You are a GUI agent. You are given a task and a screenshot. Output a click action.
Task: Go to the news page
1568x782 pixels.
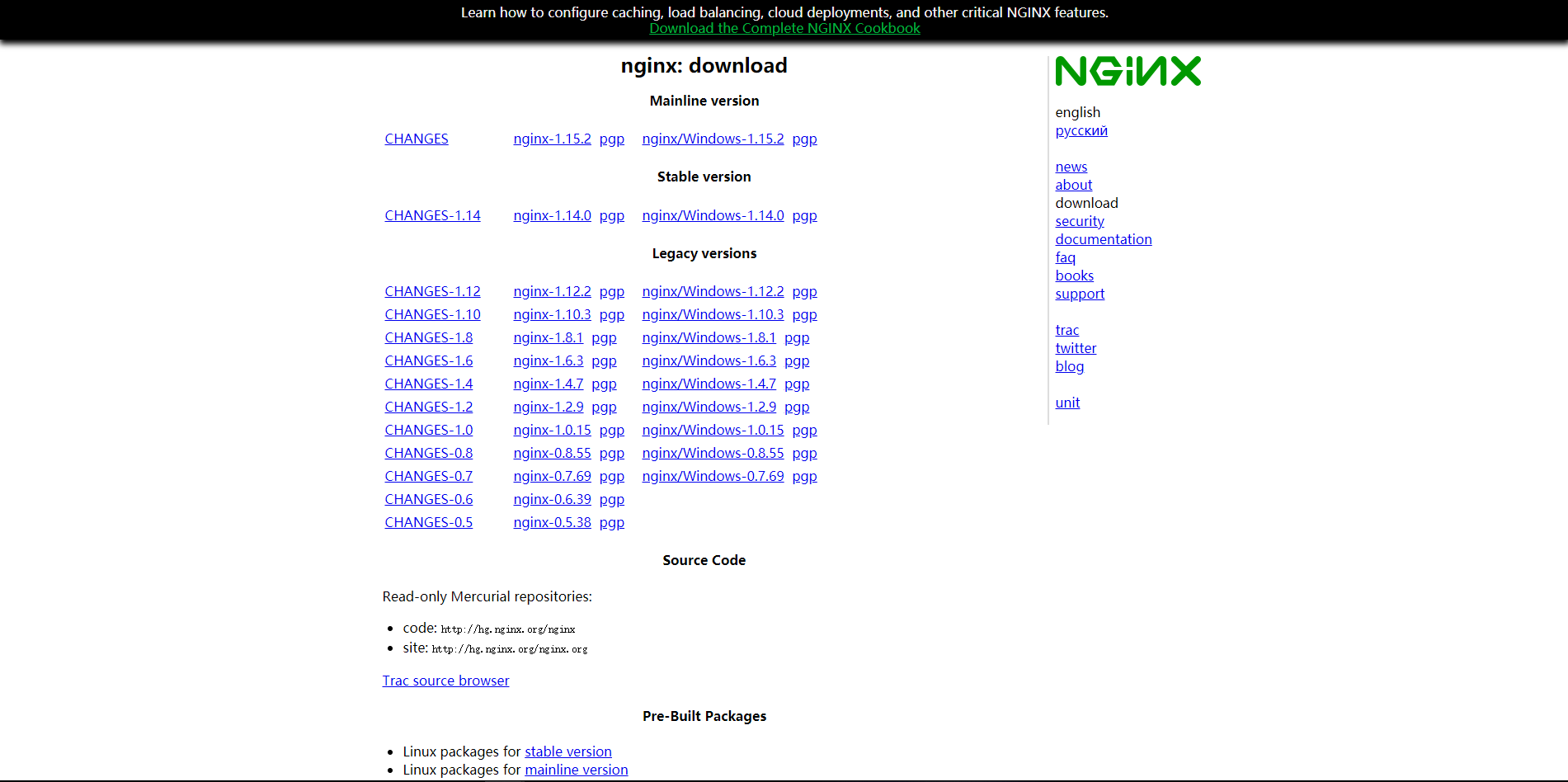(x=1071, y=167)
